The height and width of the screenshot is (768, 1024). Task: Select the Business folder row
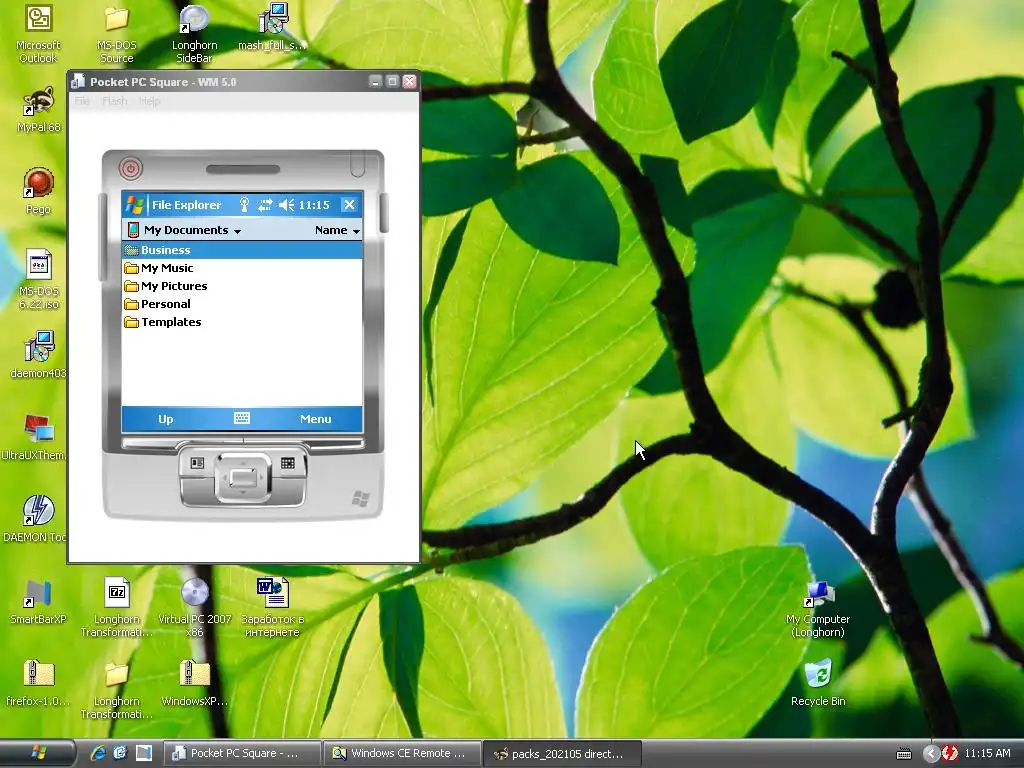[x=242, y=250]
